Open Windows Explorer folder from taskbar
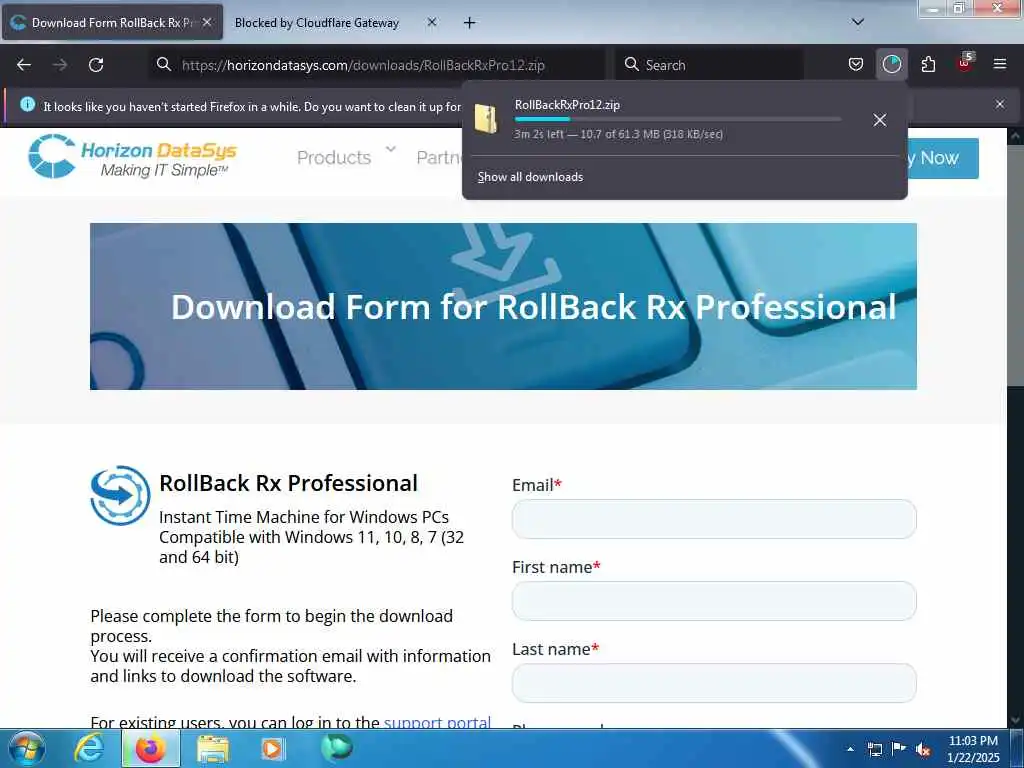 click(213, 750)
